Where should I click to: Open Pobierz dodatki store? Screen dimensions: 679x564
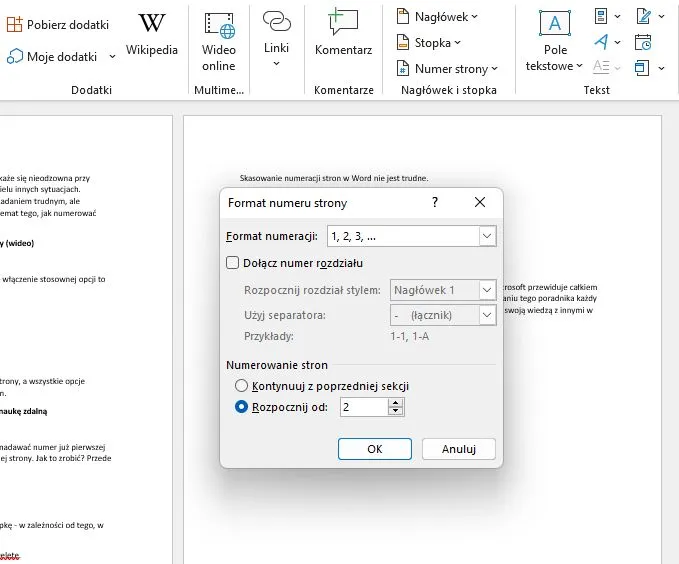click(x=58, y=23)
